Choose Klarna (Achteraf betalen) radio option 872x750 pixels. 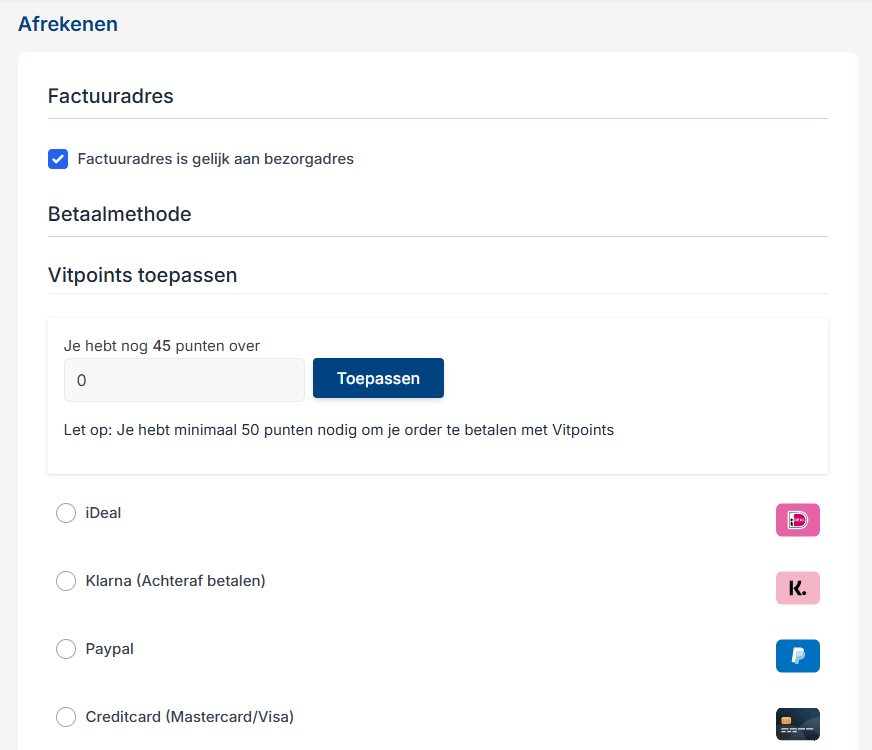66,581
